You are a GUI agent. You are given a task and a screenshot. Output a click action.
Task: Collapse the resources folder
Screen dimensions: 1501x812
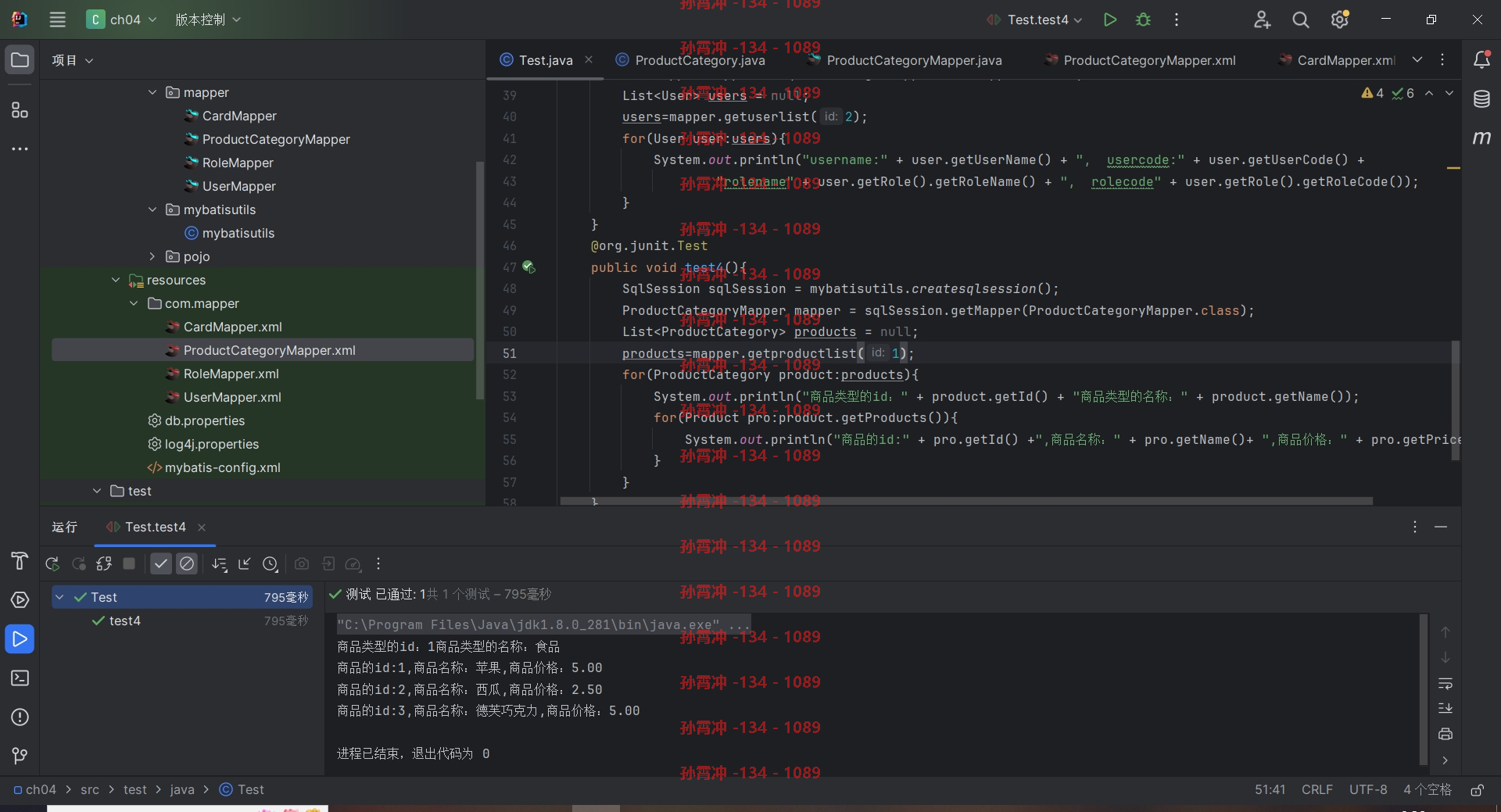coord(116,280)
